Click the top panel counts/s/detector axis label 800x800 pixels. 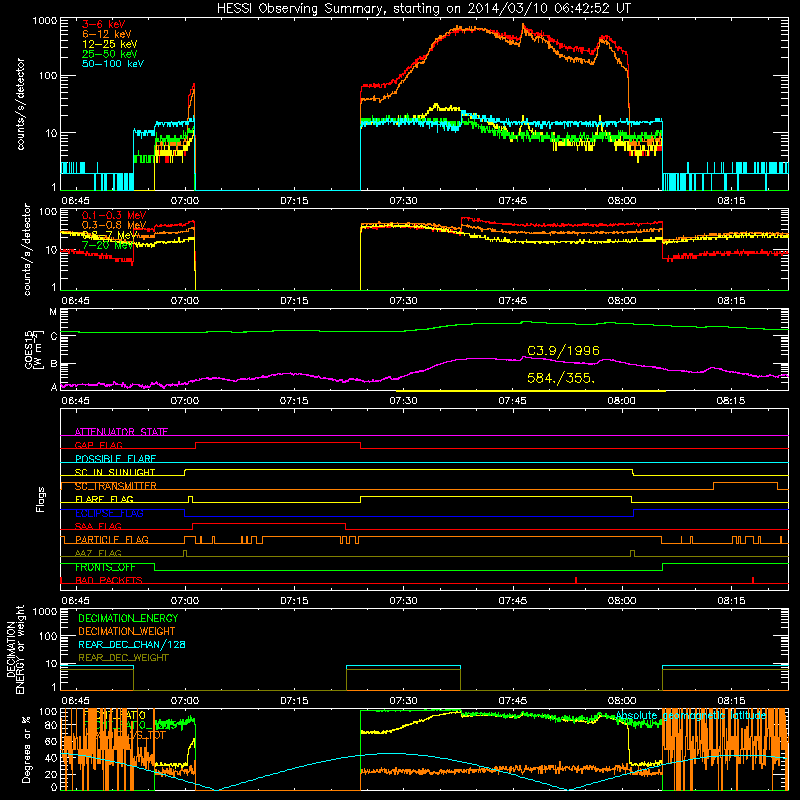point(20,104)
